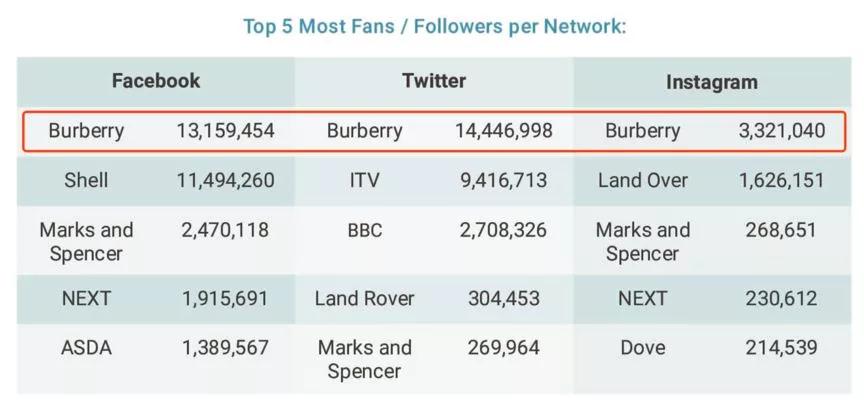The width and height of the screenshot is (864, 410).
Task: Click NEXT in the Facebook column
Action: tap(86, 298)
